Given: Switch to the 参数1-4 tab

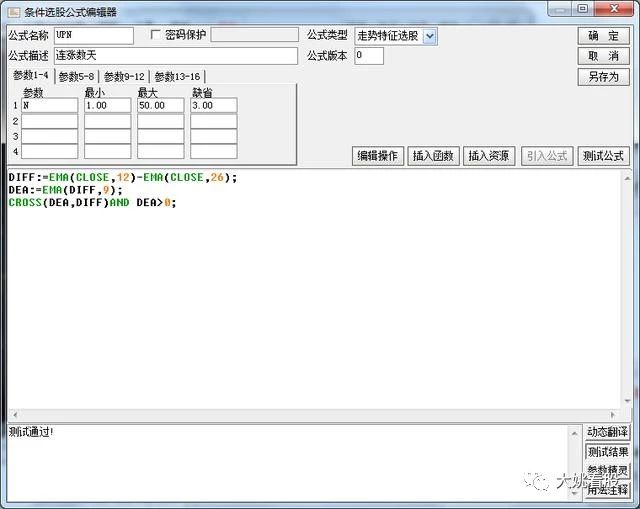Looking at the screenshot, I should [31, 76].
